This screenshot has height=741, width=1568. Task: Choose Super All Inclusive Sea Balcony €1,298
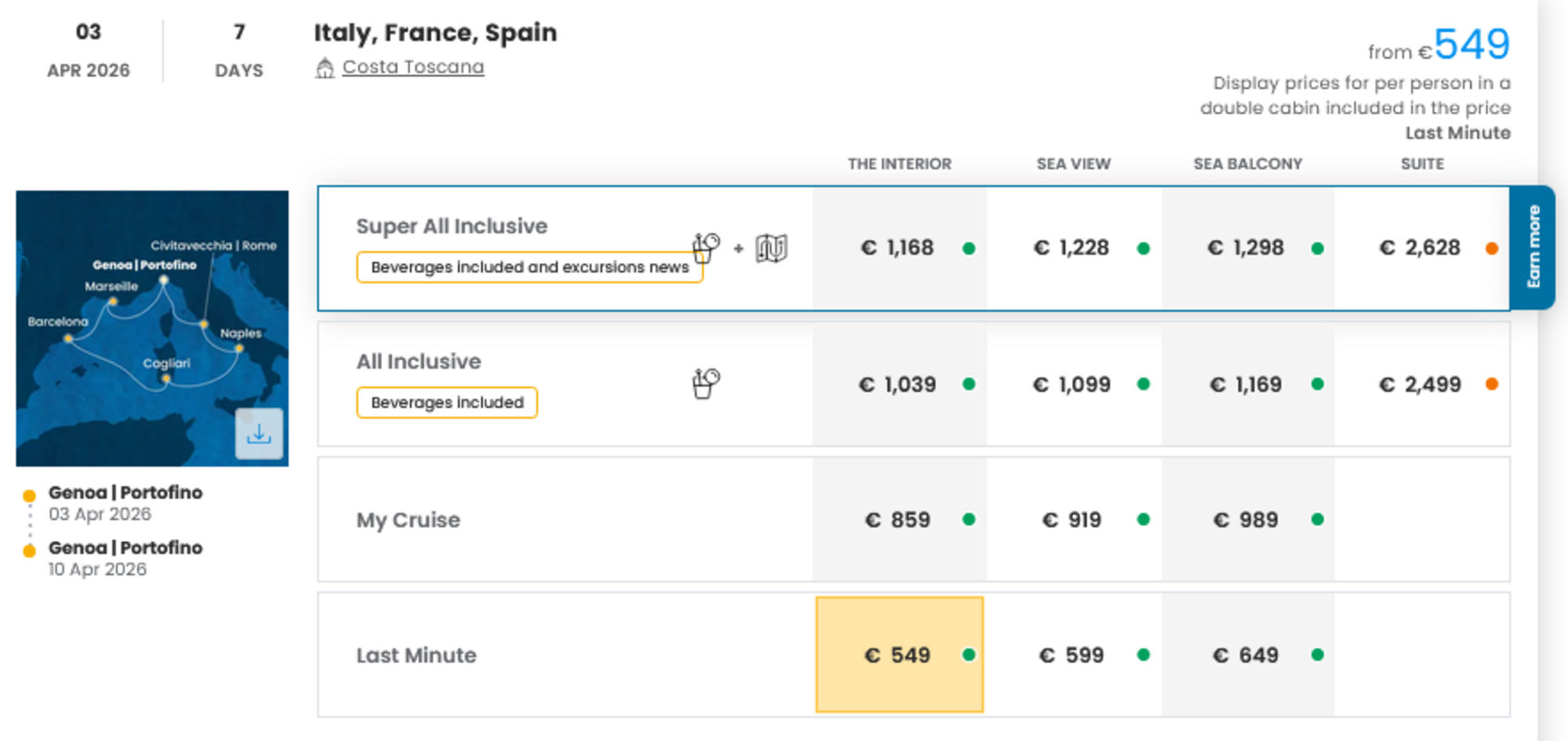[1246, 248]
